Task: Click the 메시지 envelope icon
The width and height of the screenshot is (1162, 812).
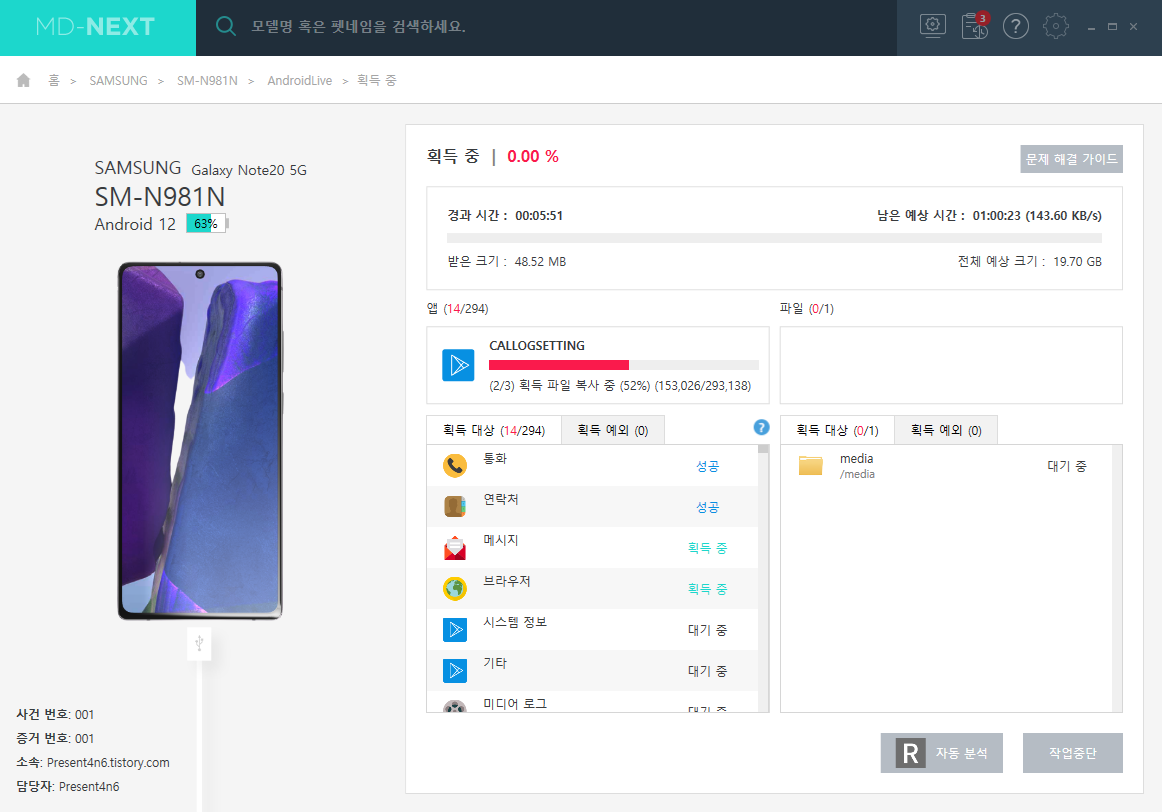Action: point(455,548)
